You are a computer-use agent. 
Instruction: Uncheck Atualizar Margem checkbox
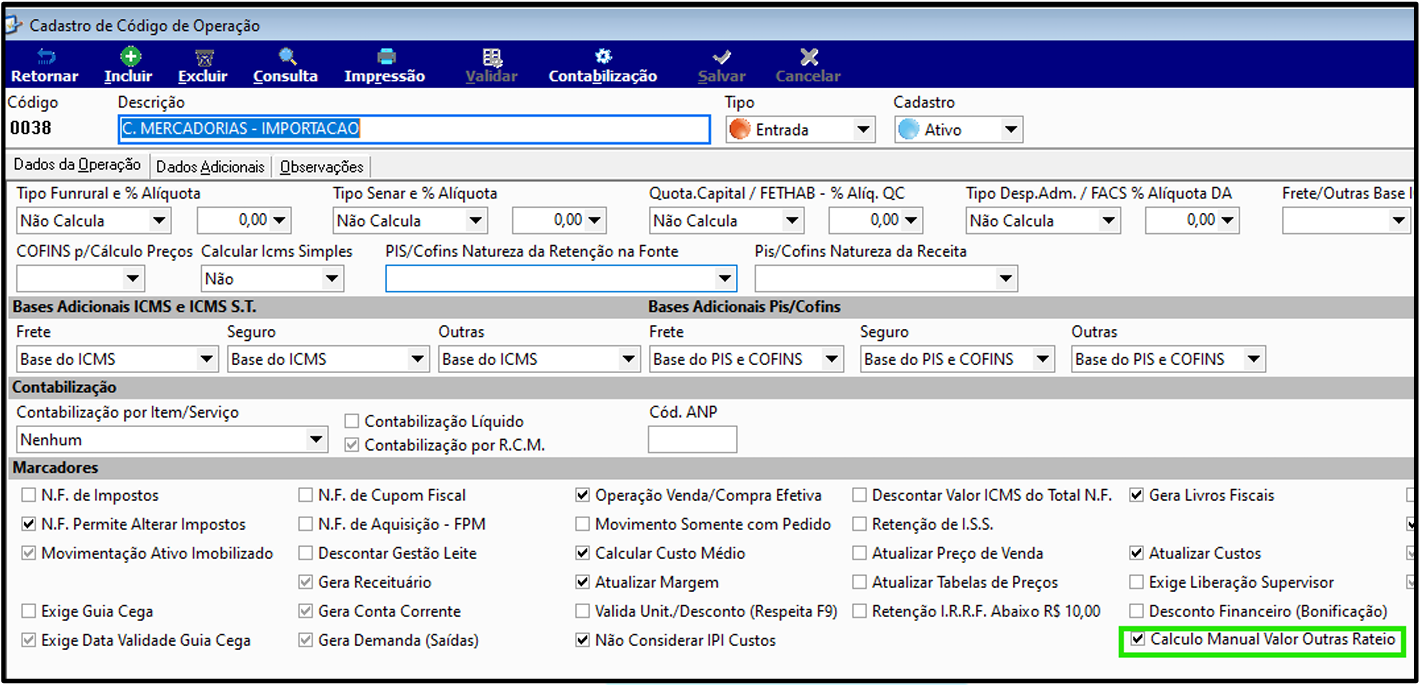pos(582,582)
